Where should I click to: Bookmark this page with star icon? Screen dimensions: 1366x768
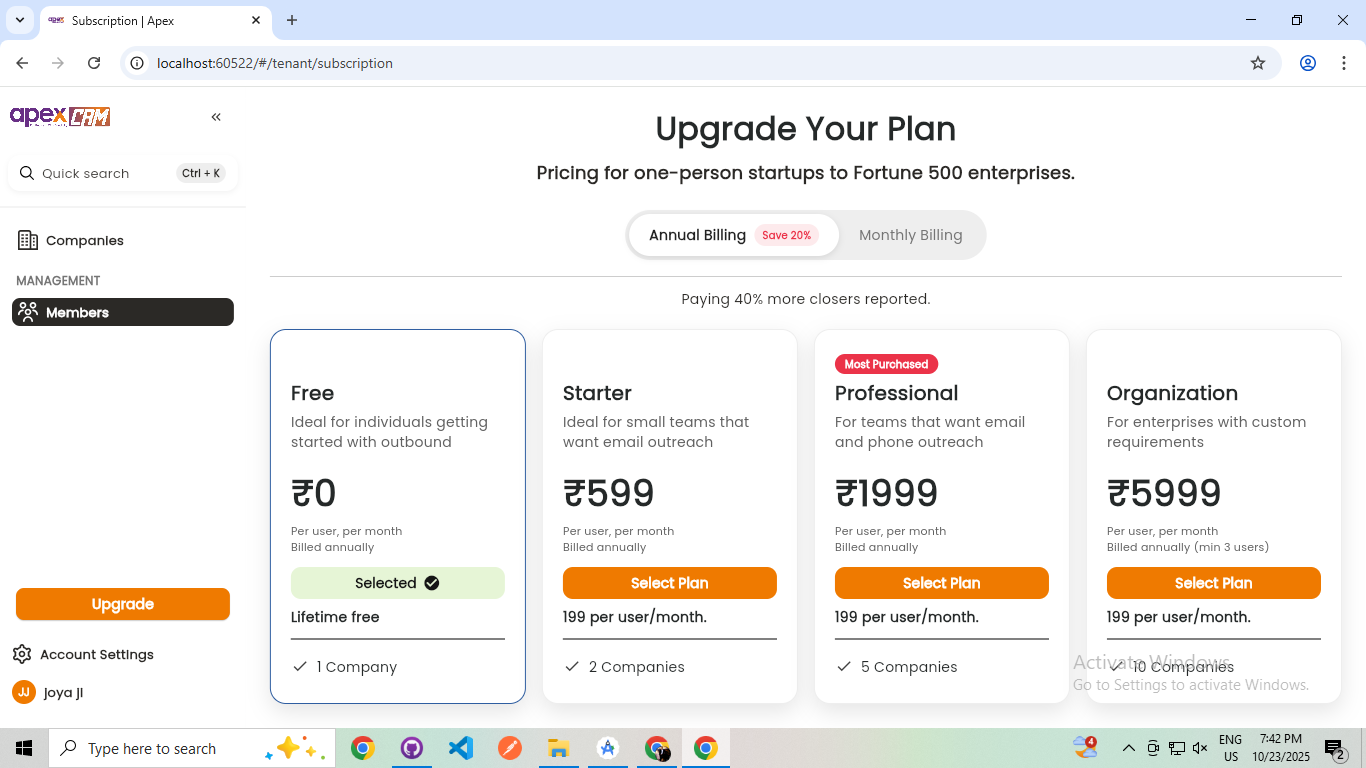1258,63
